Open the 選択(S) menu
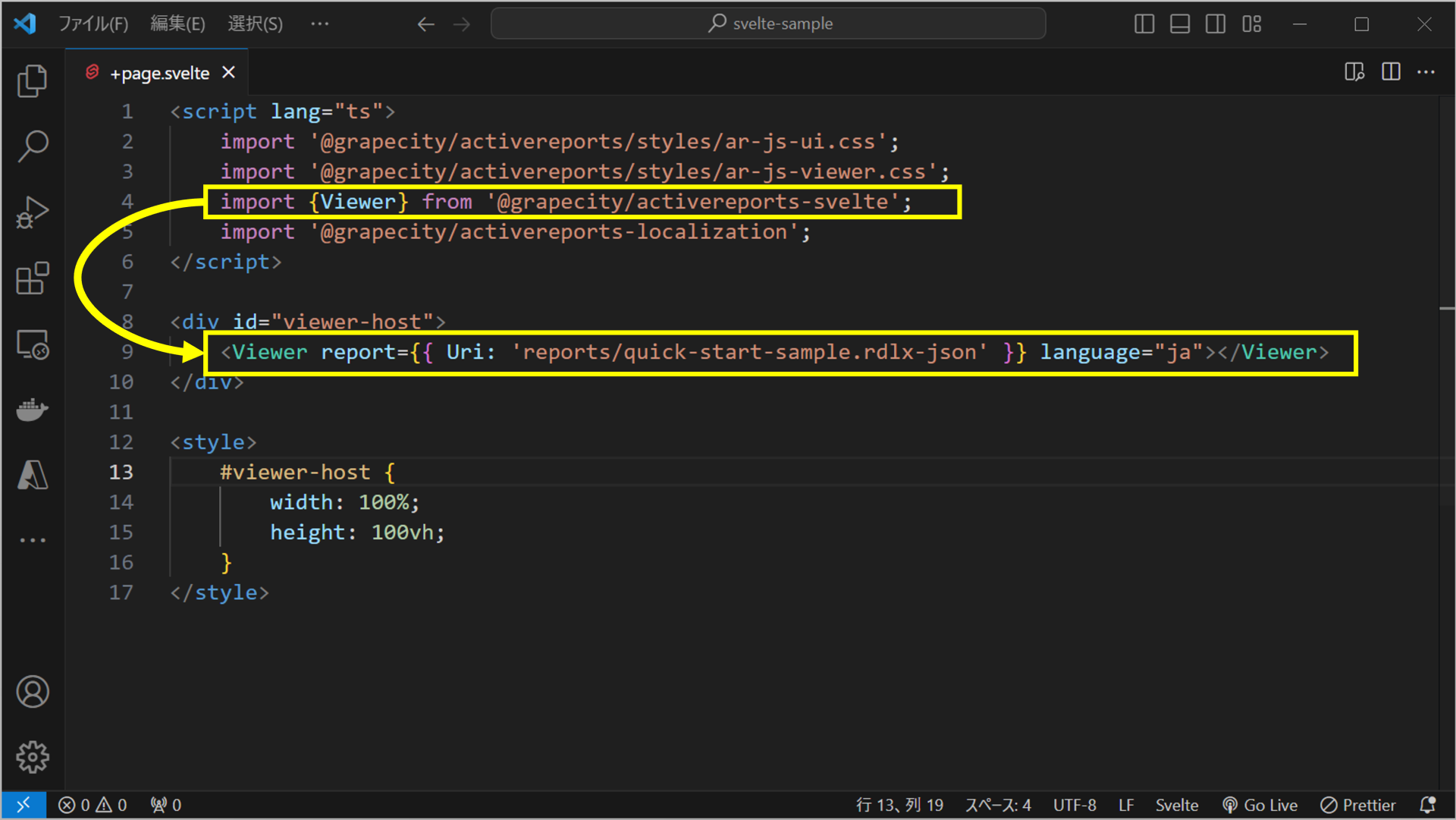 (256, 24)
